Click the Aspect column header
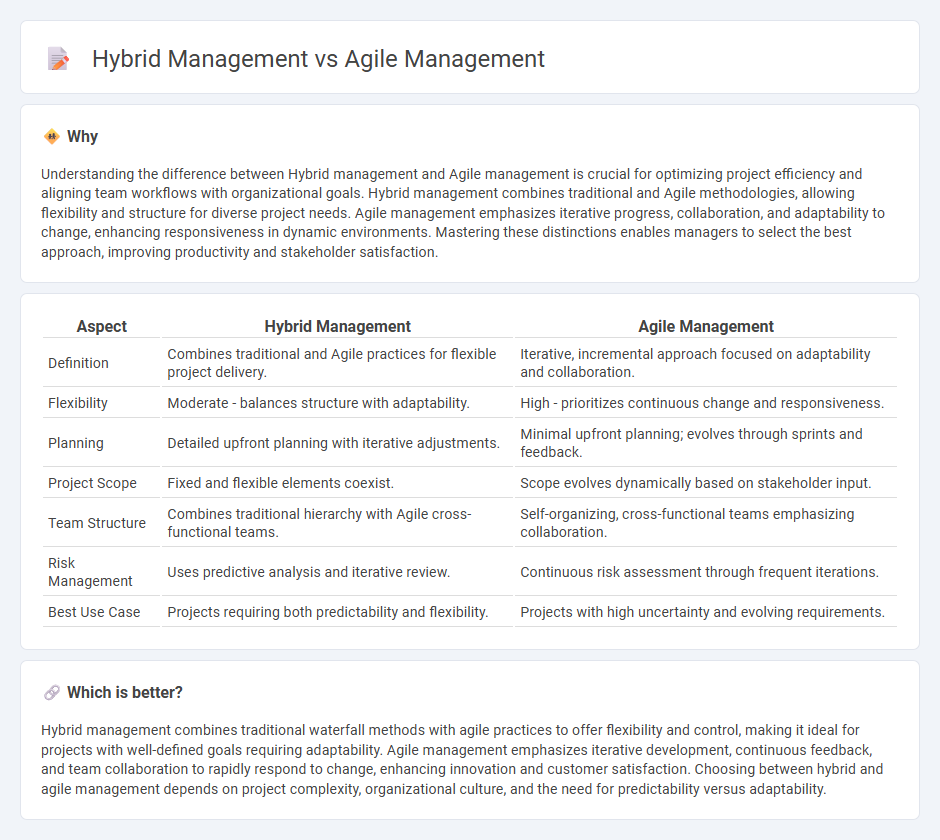940x840 pixels. pos(101,326)
